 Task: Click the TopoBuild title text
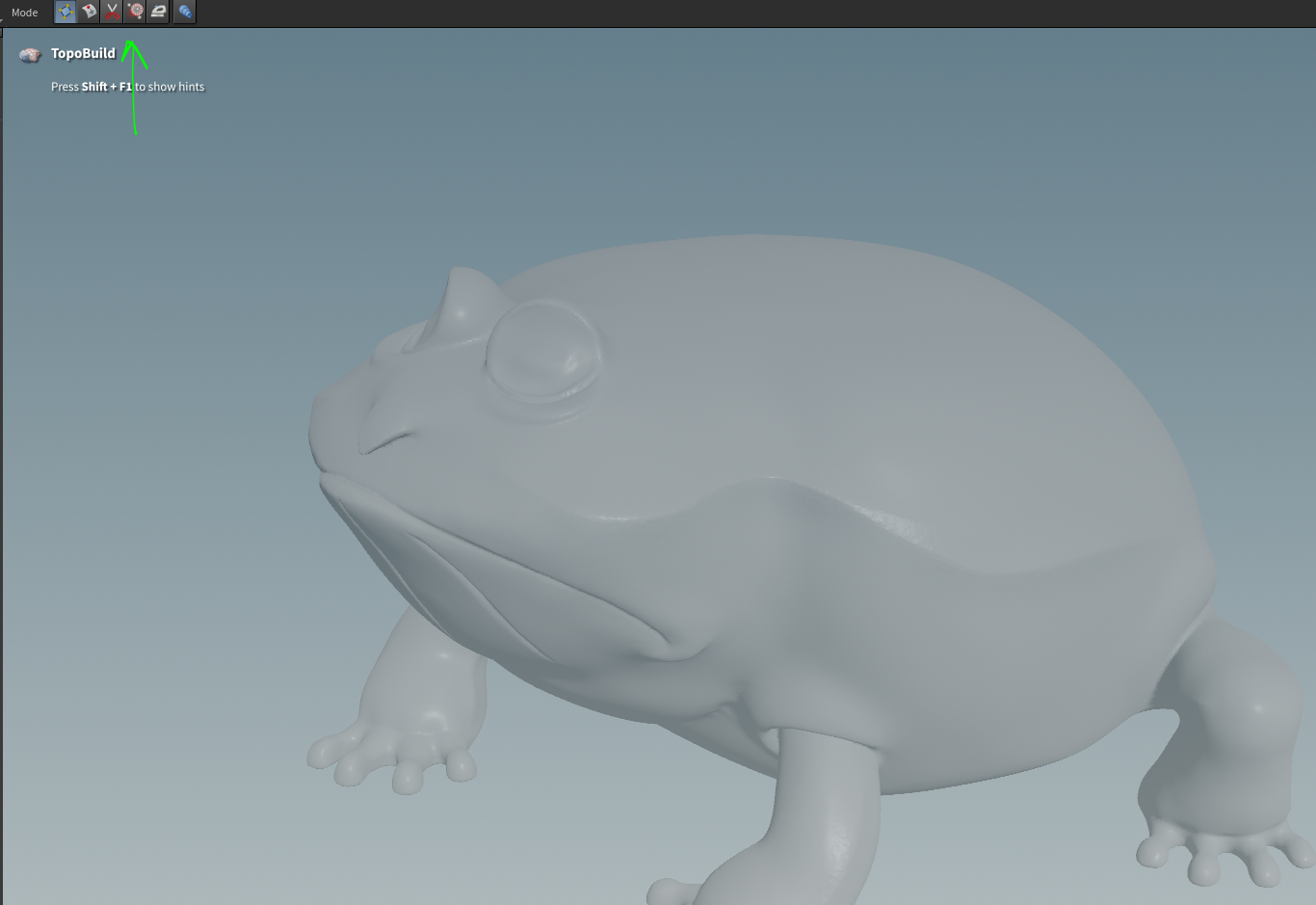pyautogui.click(x=83, y=54)
